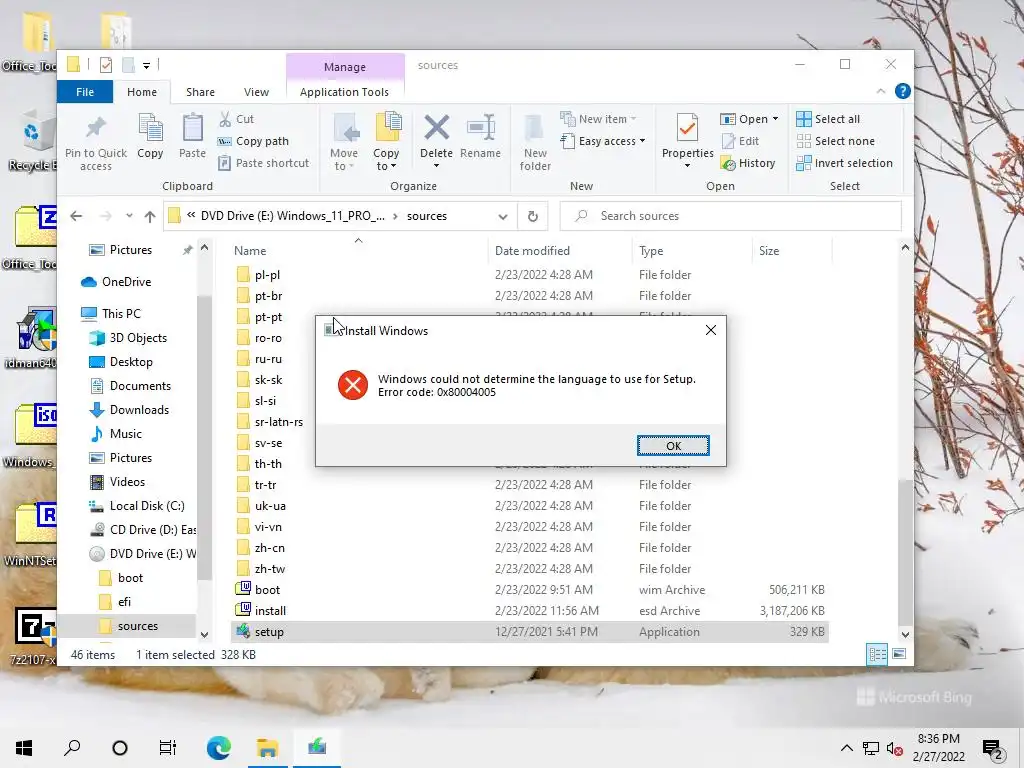The height and width of the screenshot is (768, 1024).
Task: Click Pin to Quick access icon
Action: pos(96,128)
